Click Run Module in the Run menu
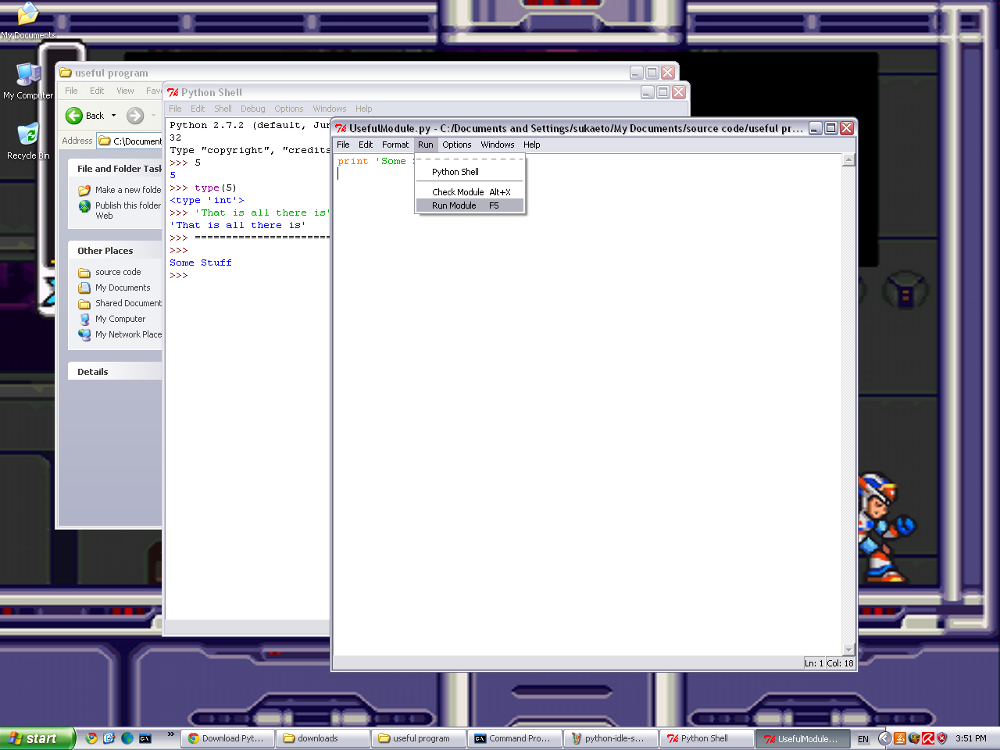This screenshot has width=1000, height=750. tap(454, 206)
